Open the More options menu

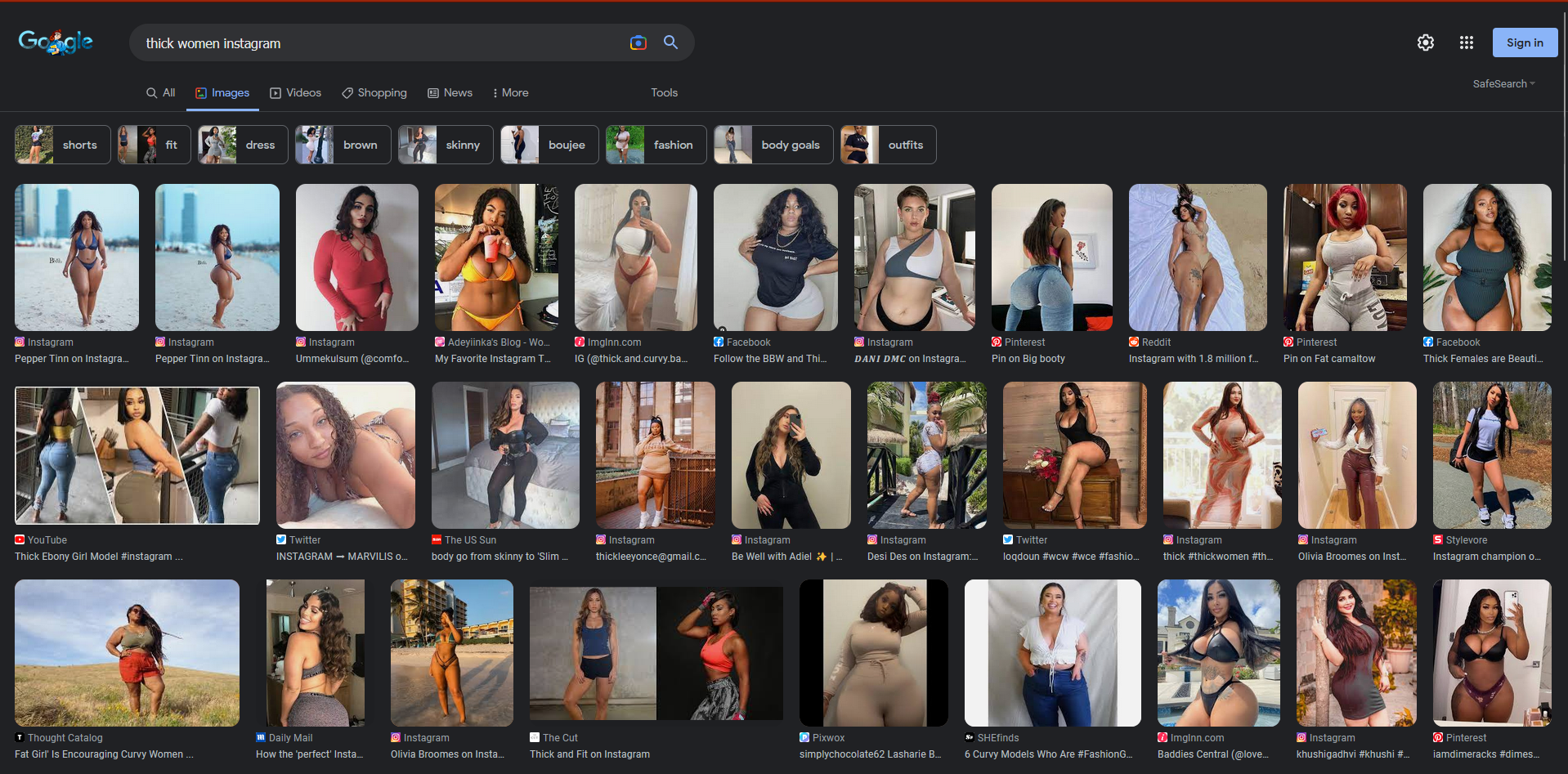[x=511, y=92]
